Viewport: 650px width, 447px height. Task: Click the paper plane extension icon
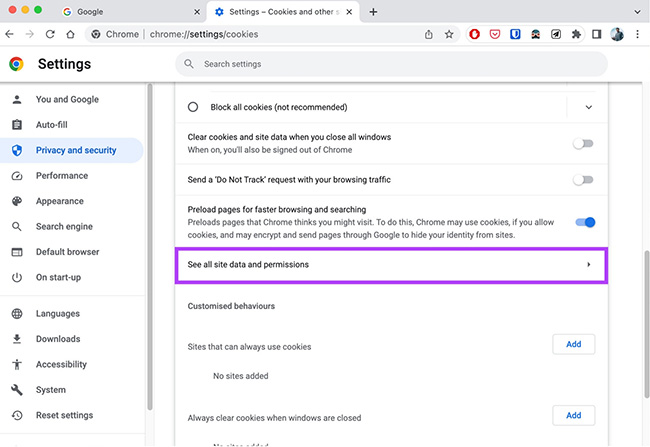coord(556,34)
